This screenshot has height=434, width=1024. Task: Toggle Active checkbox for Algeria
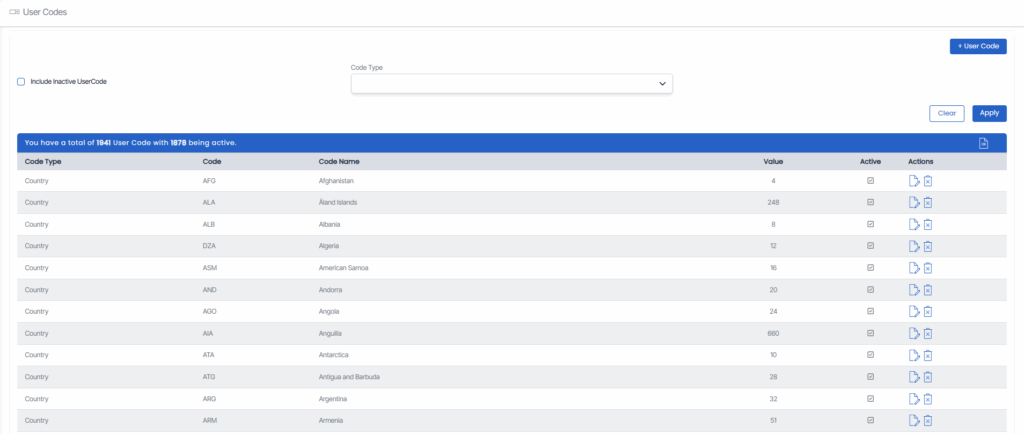point(871,246)
